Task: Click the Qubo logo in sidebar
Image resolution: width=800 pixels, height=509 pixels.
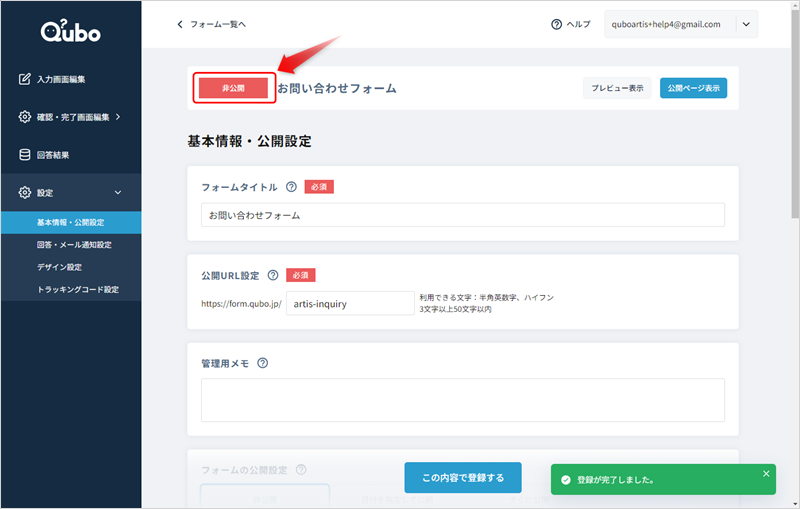Action: tap(70, 31)
